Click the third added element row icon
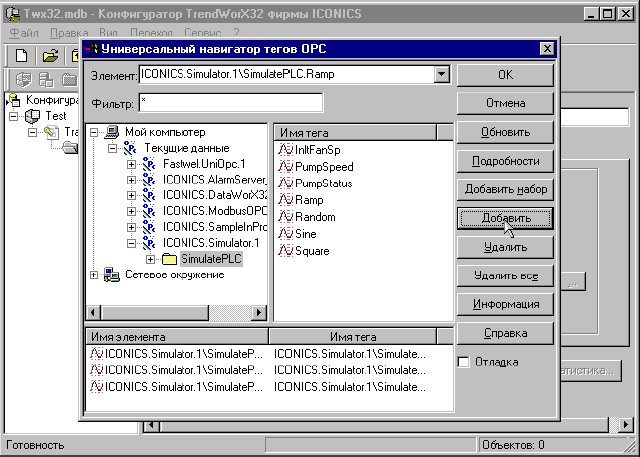This screenshot has width=640, height=457. [96, 386]
